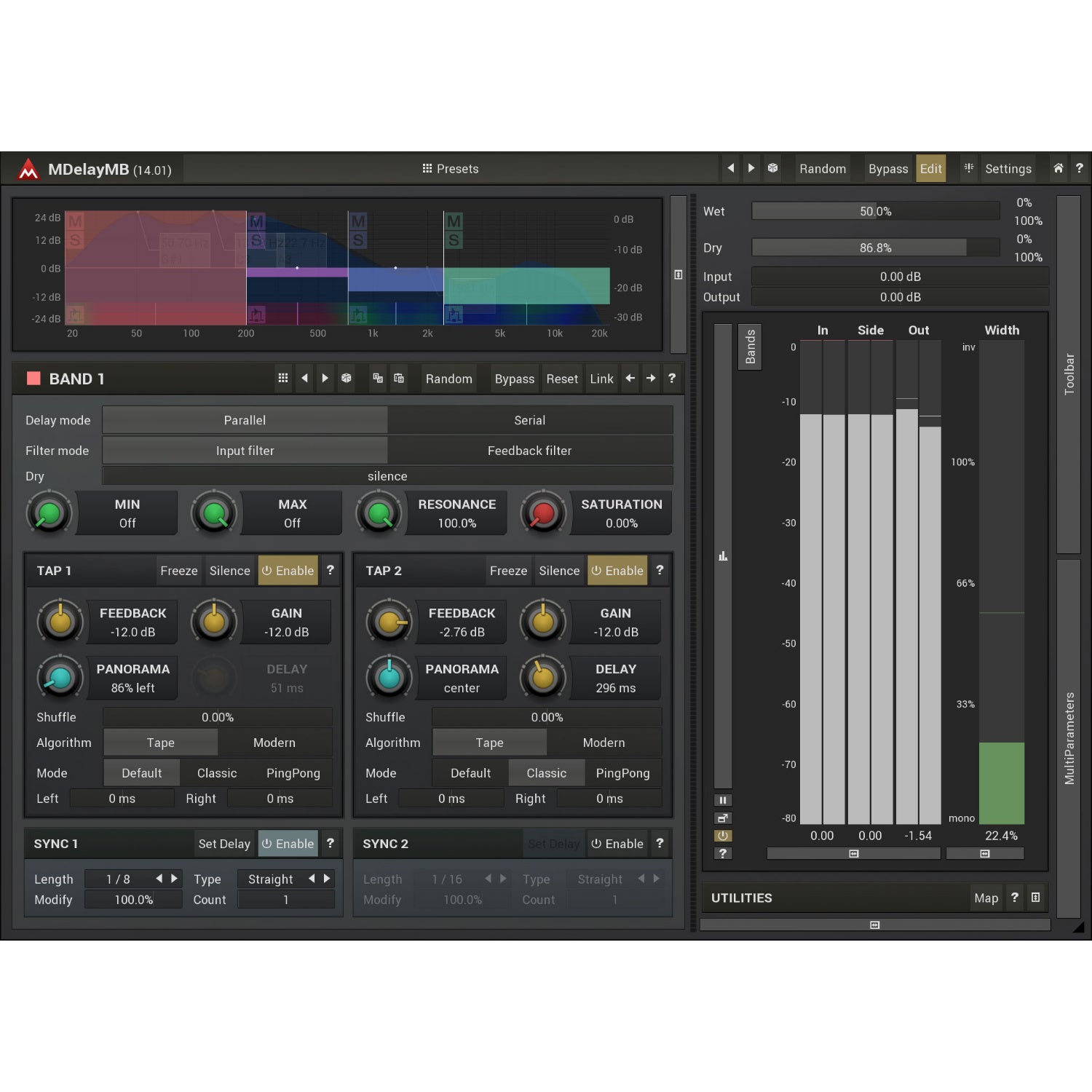Enable Sync 2 section
The image size is (1092, 1092).
coord(617,844)
